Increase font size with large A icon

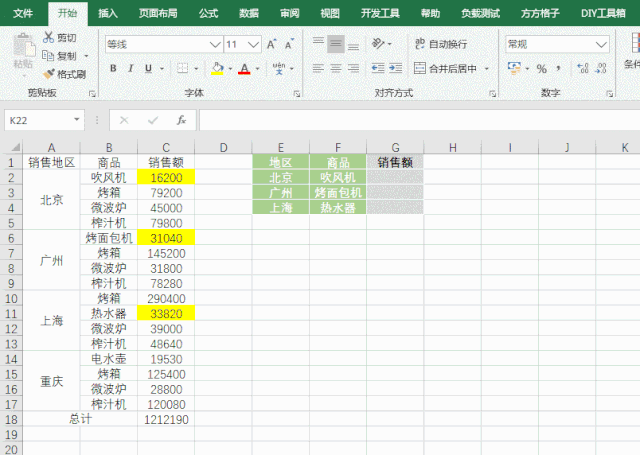(x=271, y=44)
